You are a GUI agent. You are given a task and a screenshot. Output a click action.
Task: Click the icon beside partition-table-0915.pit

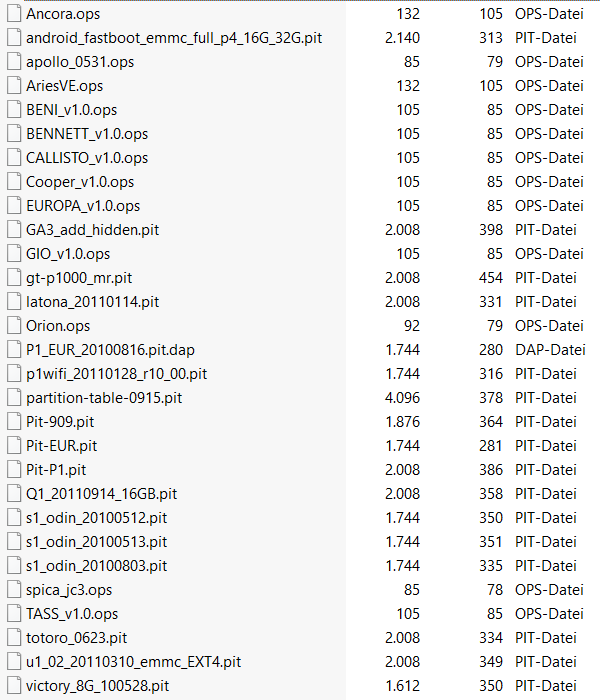(13, 398)
